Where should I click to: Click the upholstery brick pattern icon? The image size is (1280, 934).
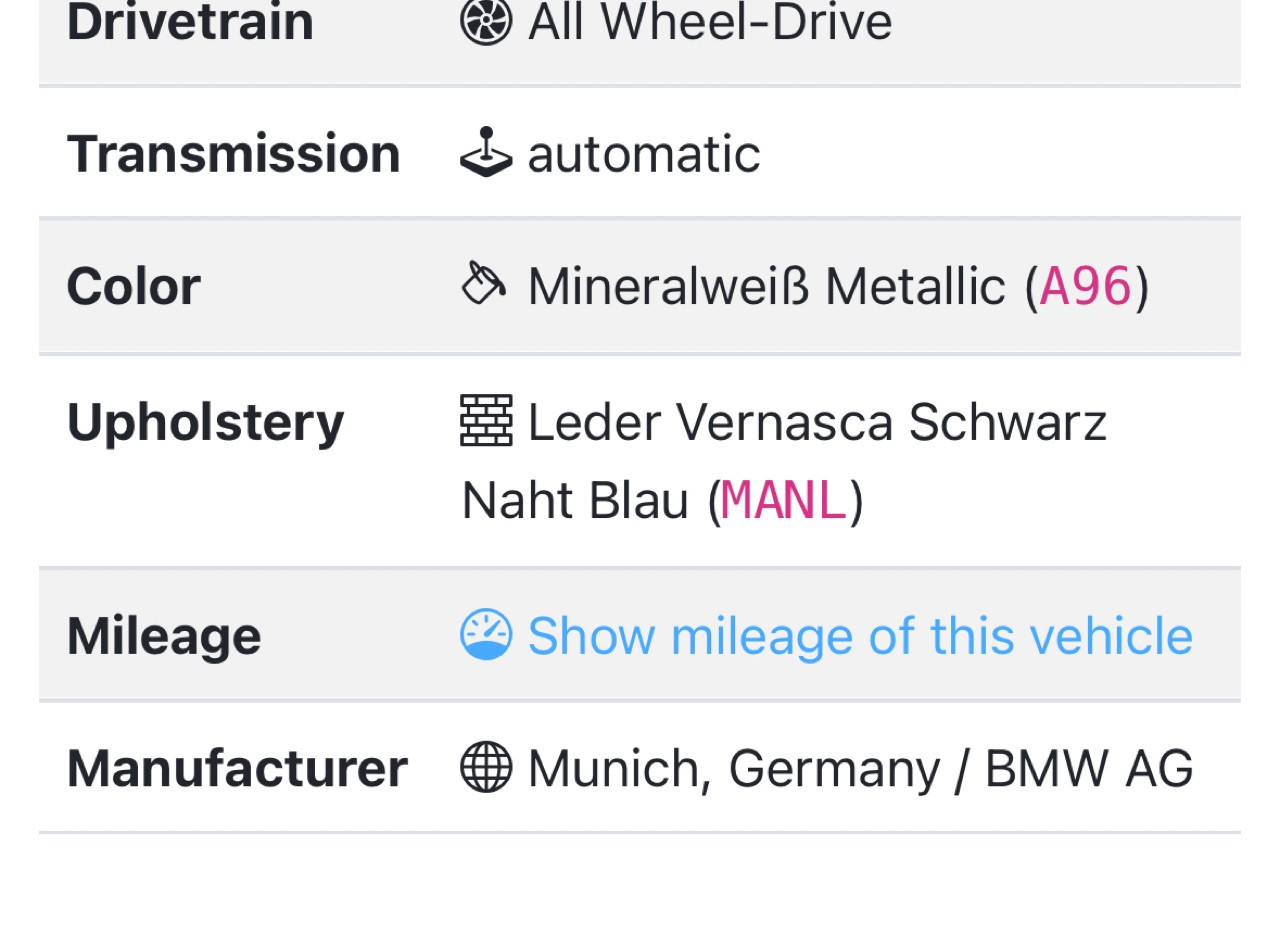point(486,420)
